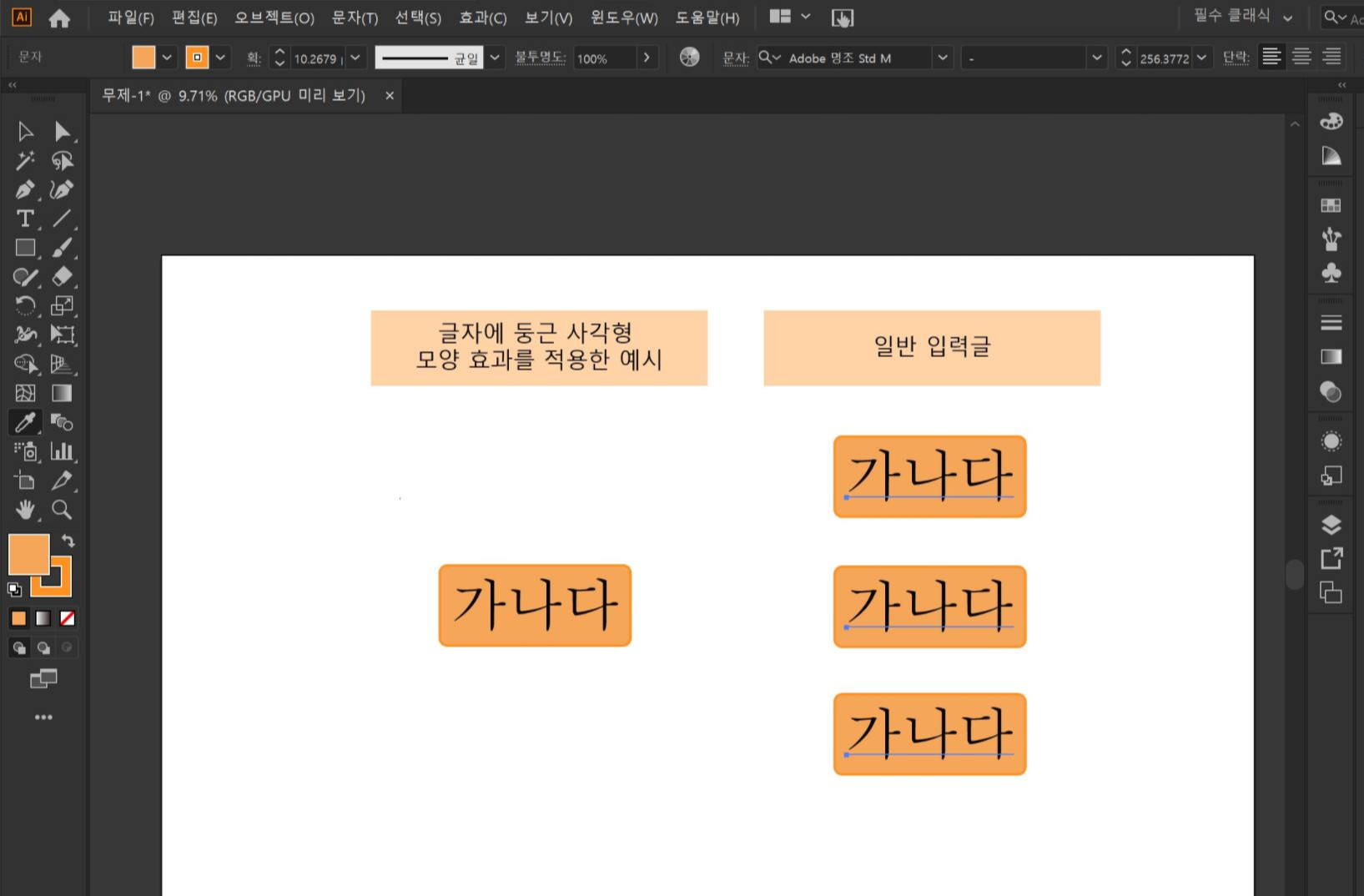Select the Type tool
1364x896 pixels.
pos(25,219)
